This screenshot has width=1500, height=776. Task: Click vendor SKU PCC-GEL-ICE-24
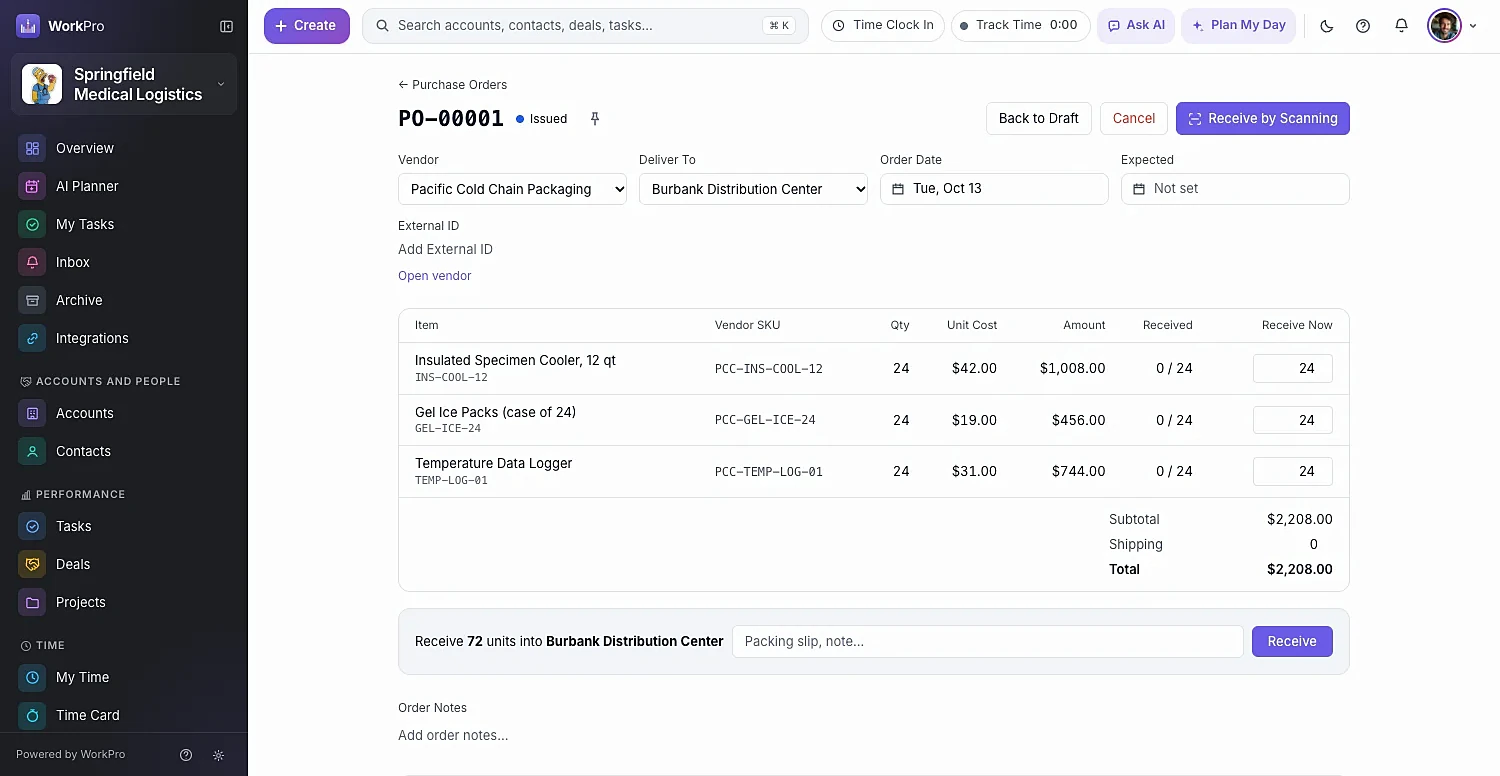[x=765, y=420]
